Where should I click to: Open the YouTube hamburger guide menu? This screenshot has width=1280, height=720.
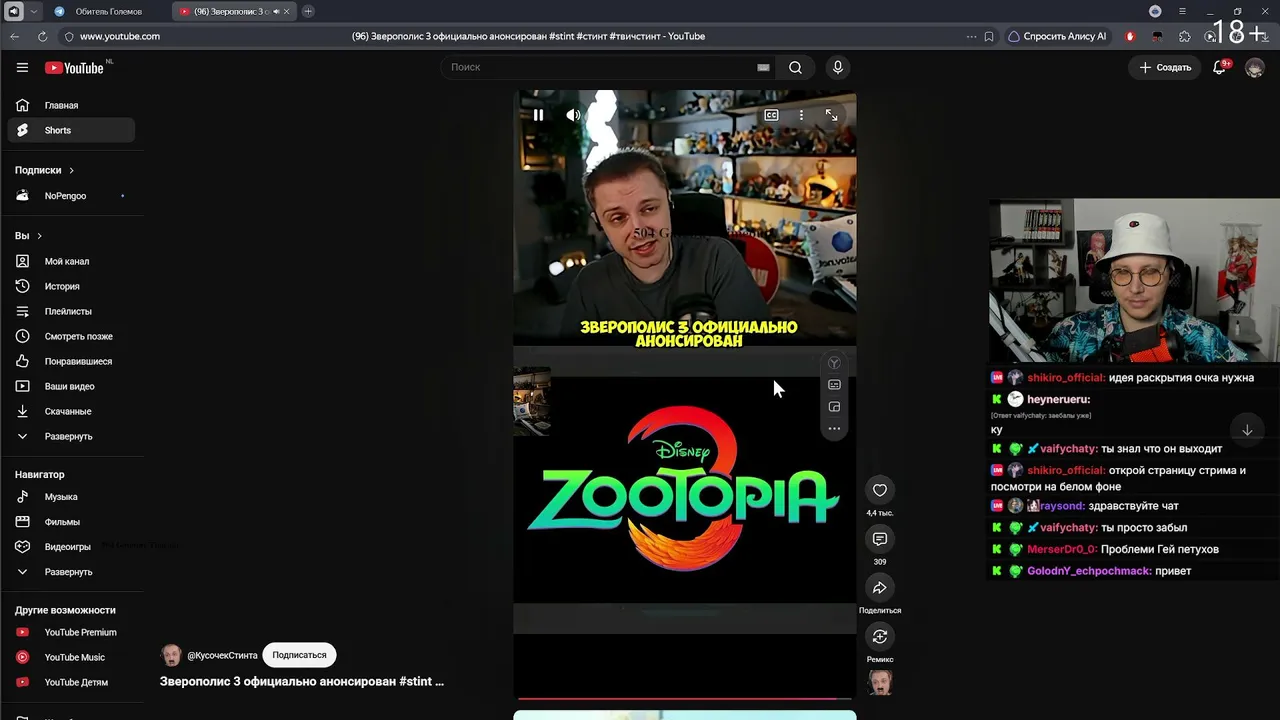pos(22,67)
